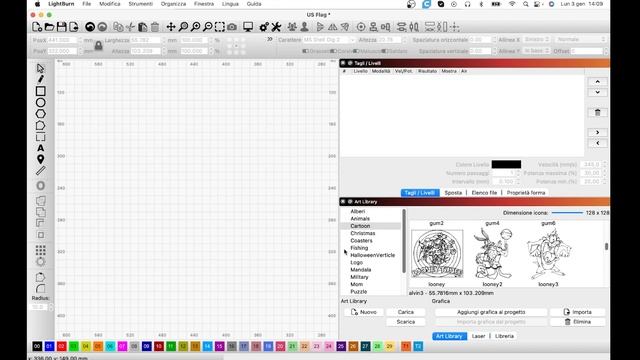Click the Scarica button
This screenshot has height=360, width=640.
point(406,322)
